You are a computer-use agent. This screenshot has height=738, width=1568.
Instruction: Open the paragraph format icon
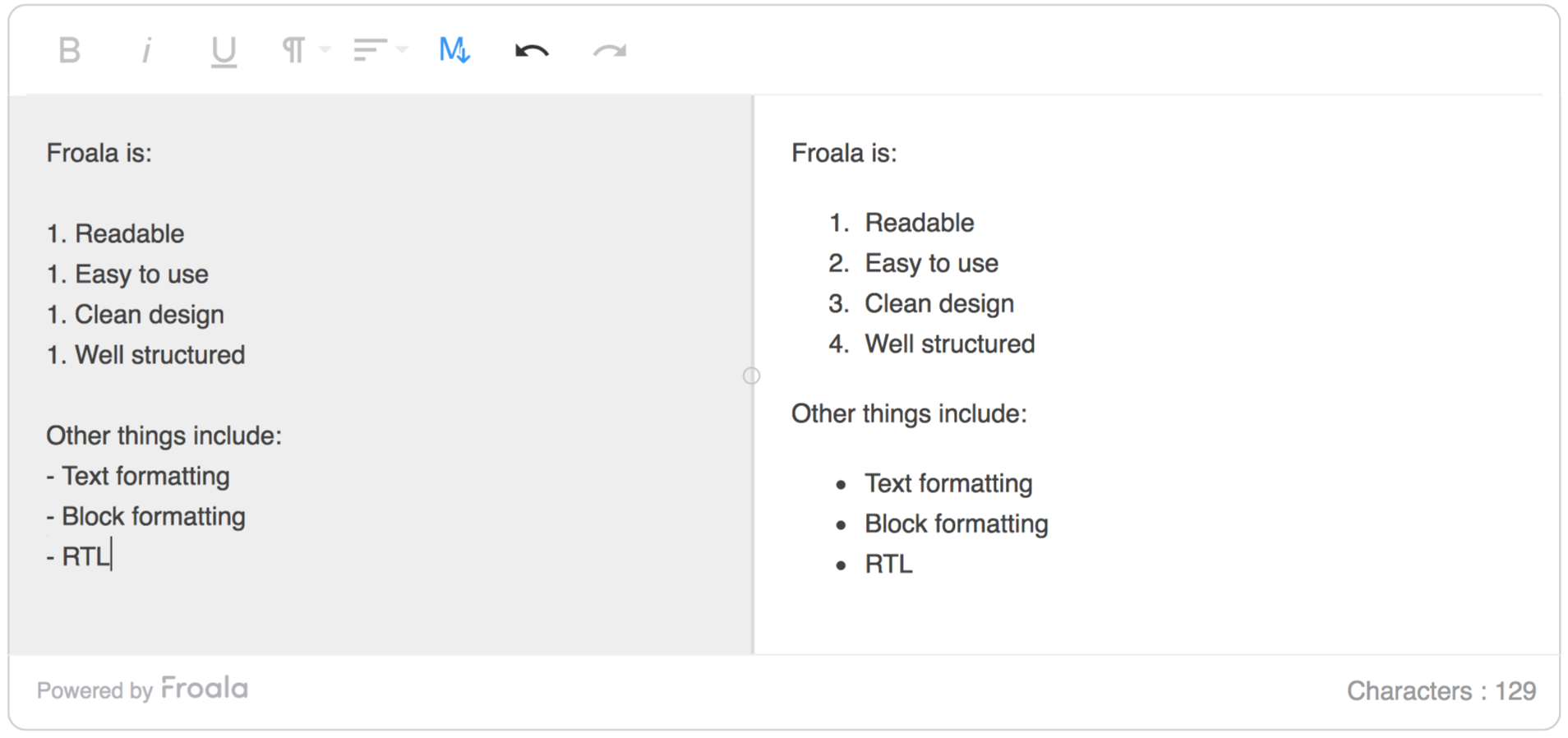pyautogui.click(x=293, y=51)
